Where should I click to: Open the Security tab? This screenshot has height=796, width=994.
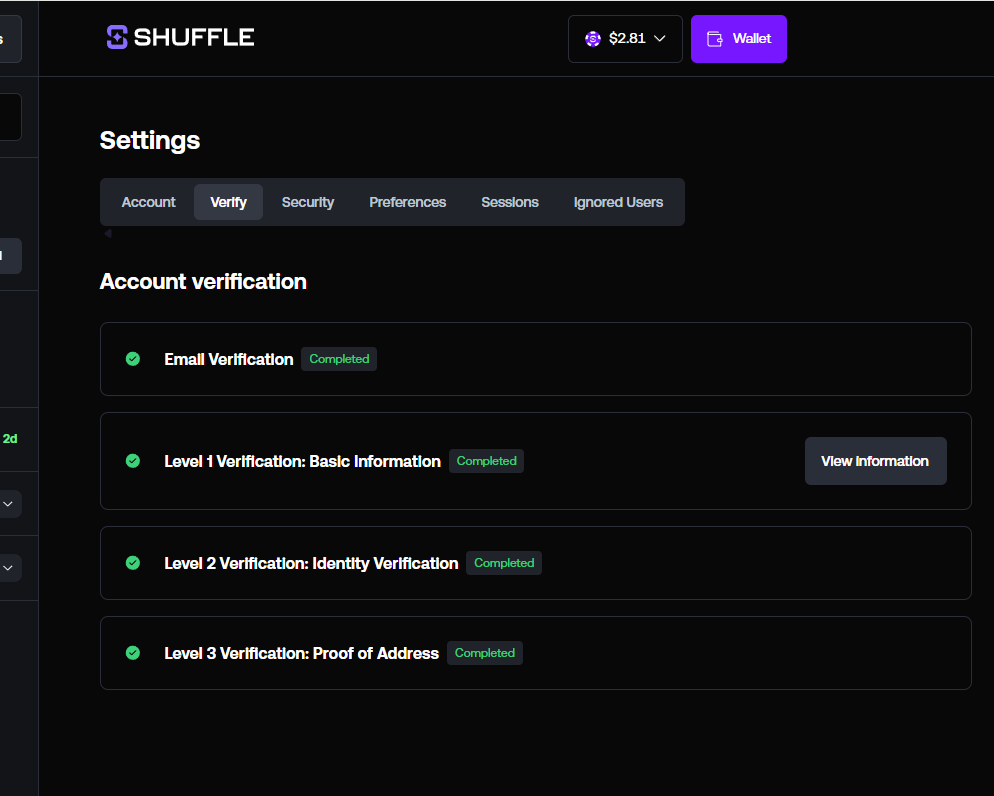pos(307,202)
